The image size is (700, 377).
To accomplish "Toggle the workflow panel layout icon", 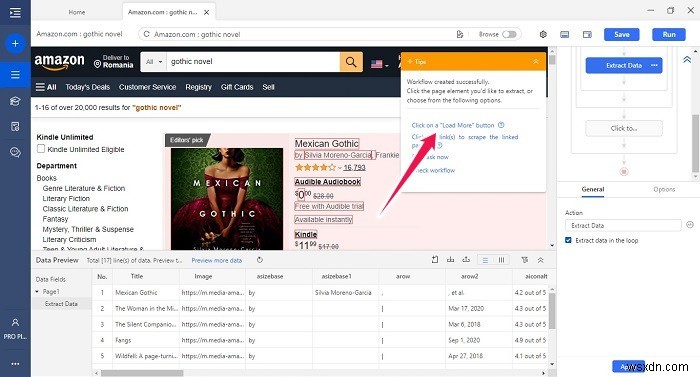I will point(587,34).
